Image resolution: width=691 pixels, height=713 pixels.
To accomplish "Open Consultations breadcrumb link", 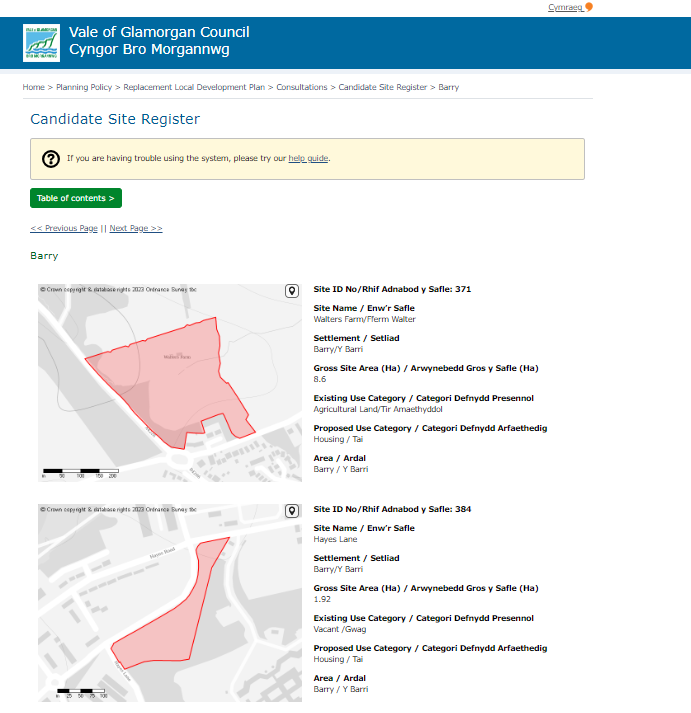I will coord(302,87).
